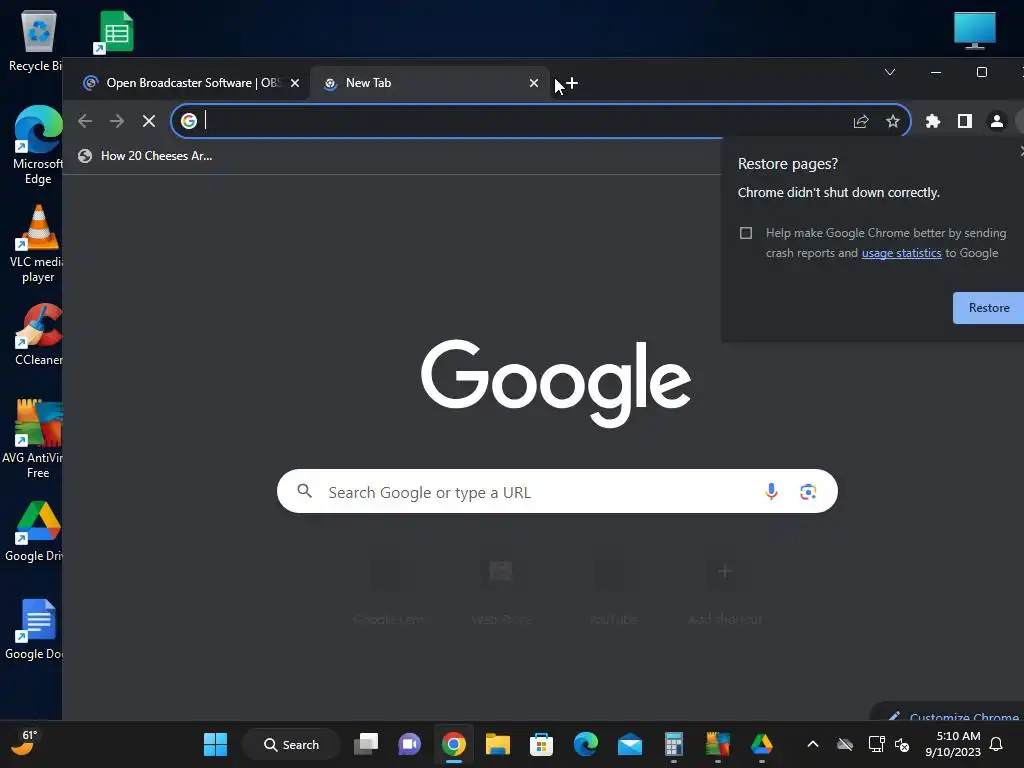This screenshot has width=1024, height=768.
Task: Click Search Google or type a URL box
Action: click(x=557, y=491)
